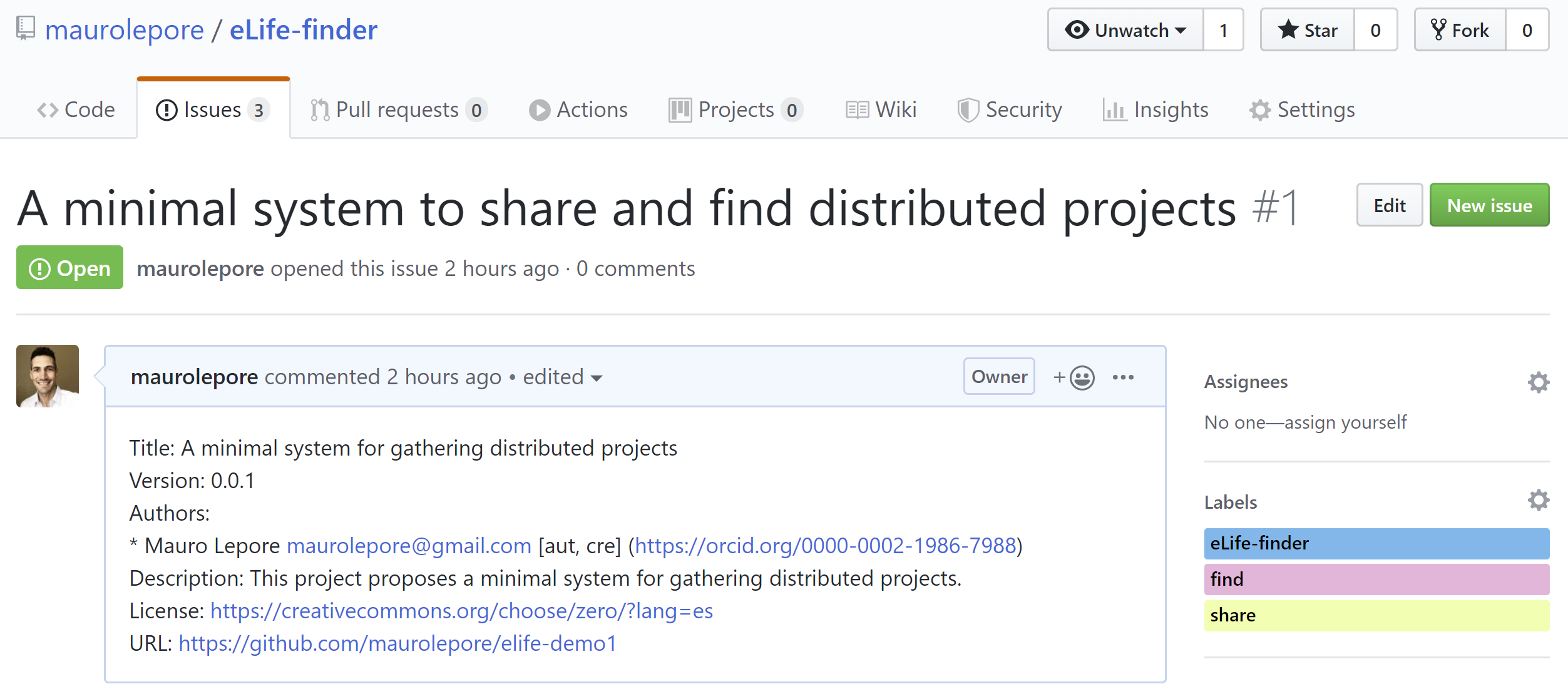Screen dimensions: 1568x684
Task: Switch to the Security tab
Action: click(1010, 110)
